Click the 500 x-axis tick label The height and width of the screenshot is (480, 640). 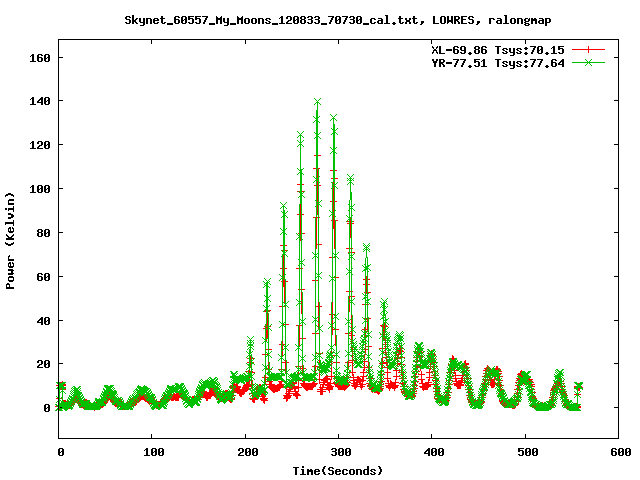[x=527, y=452]
